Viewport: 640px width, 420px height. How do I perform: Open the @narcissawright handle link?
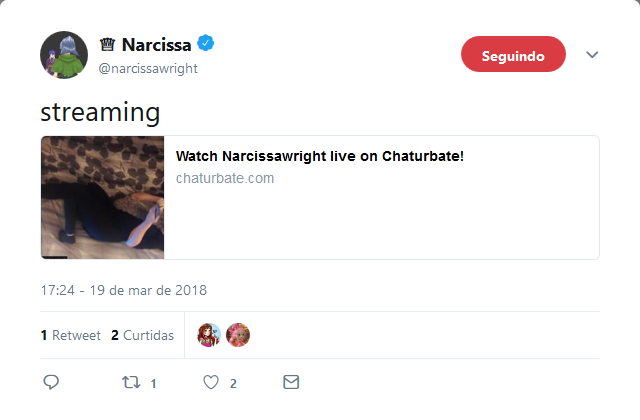coord(148,69)
